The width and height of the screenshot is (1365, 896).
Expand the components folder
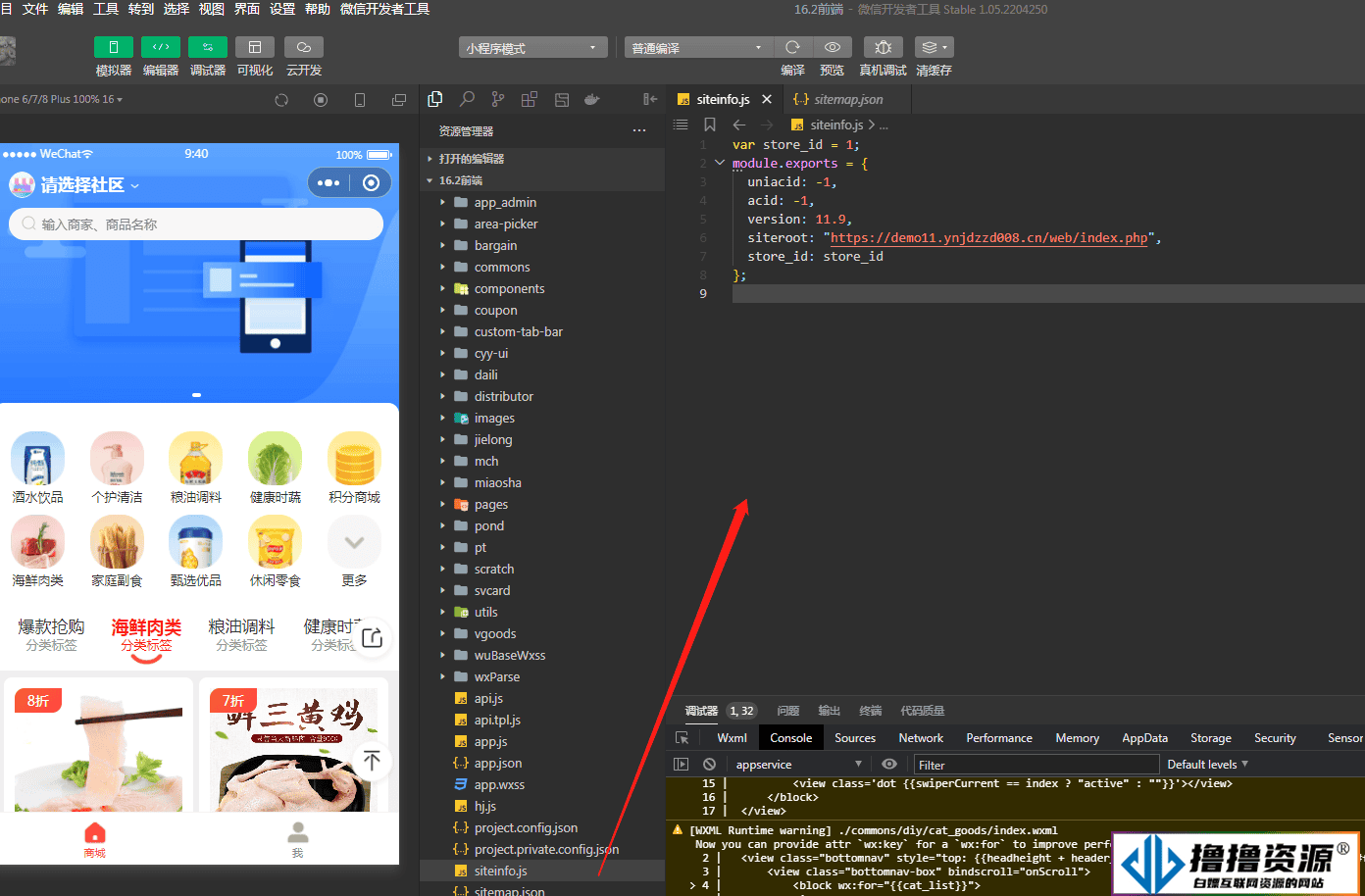pos(542,288)
